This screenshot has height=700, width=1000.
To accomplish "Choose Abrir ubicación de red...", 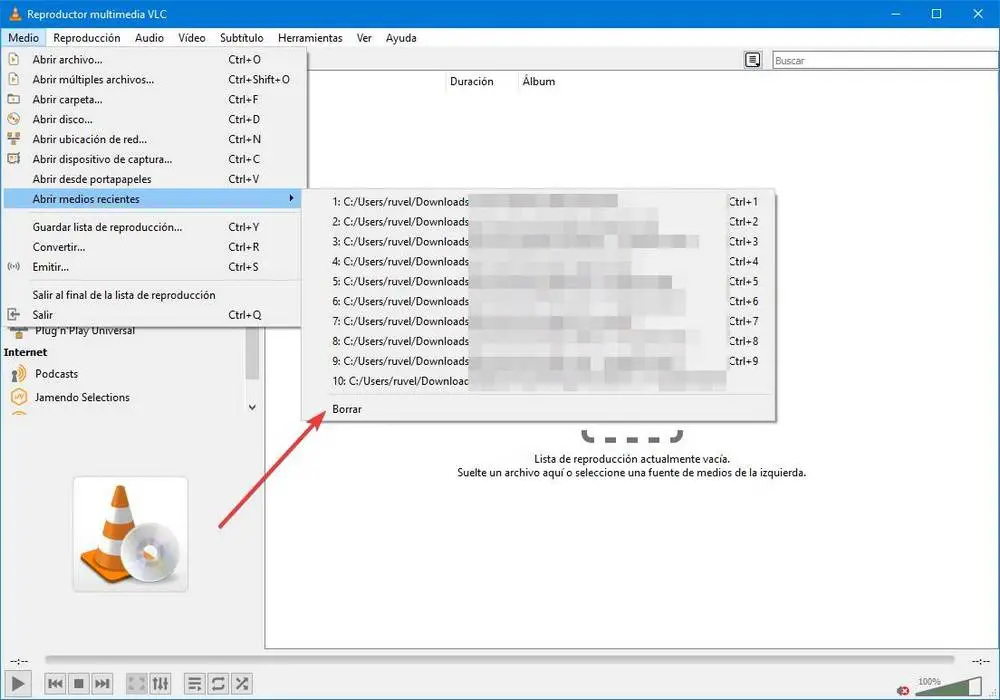I will 153,139.
